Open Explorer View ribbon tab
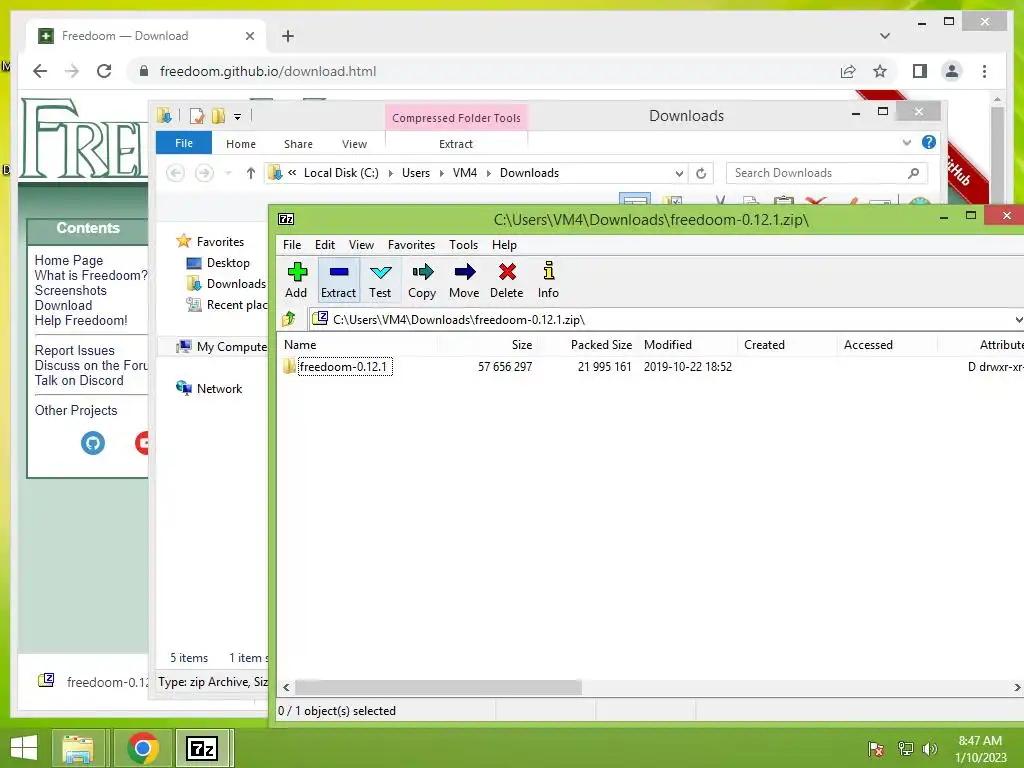This screenshot has width=1024, height=768. coord(355,144)
